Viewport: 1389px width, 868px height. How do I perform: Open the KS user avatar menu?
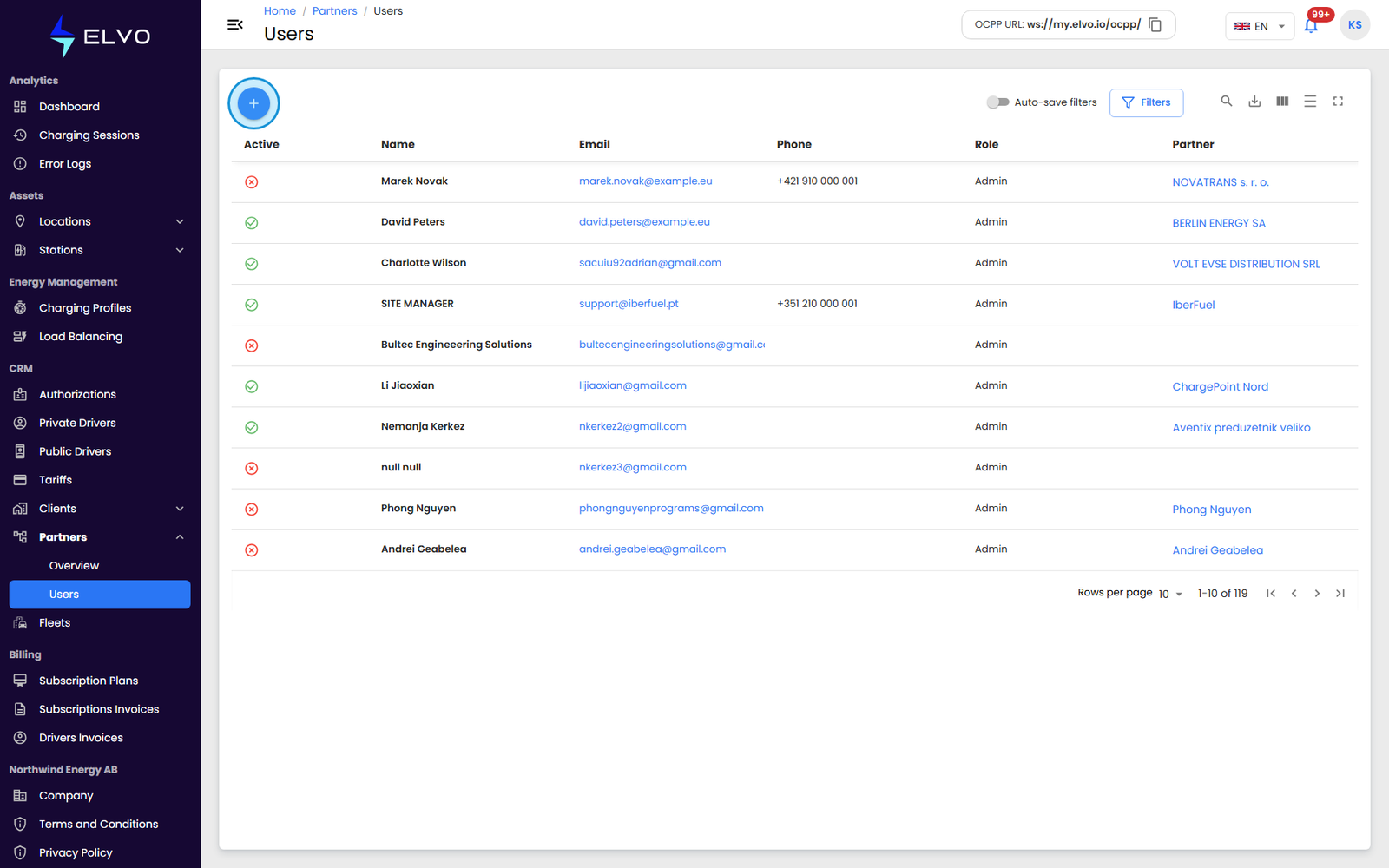tap(1355, 25)
